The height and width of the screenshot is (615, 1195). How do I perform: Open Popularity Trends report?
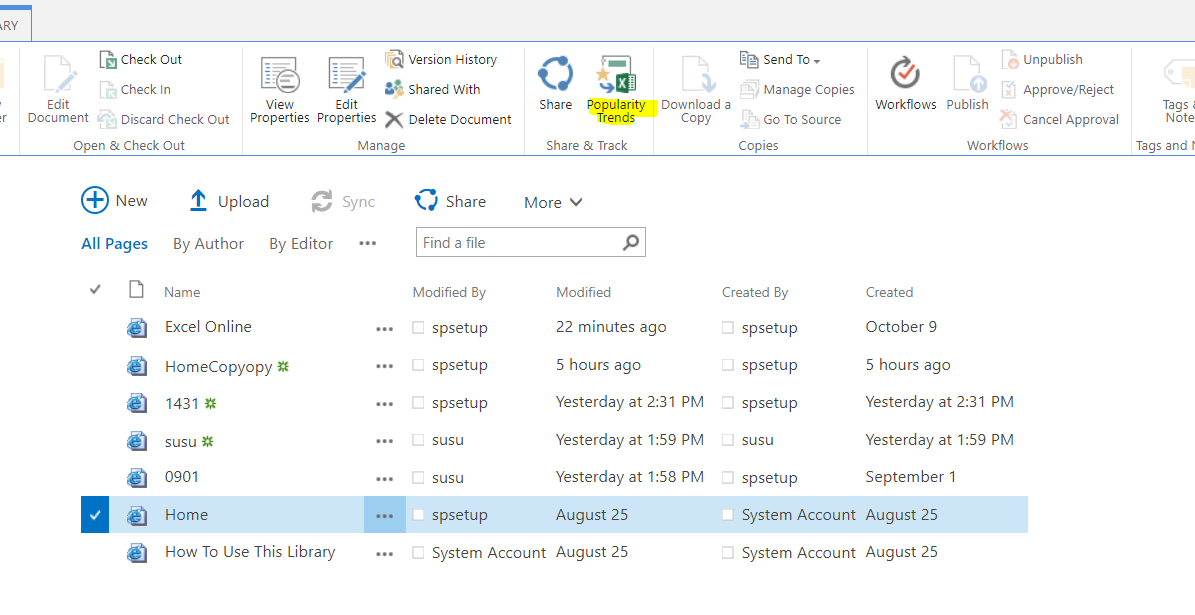click(616, 89)
